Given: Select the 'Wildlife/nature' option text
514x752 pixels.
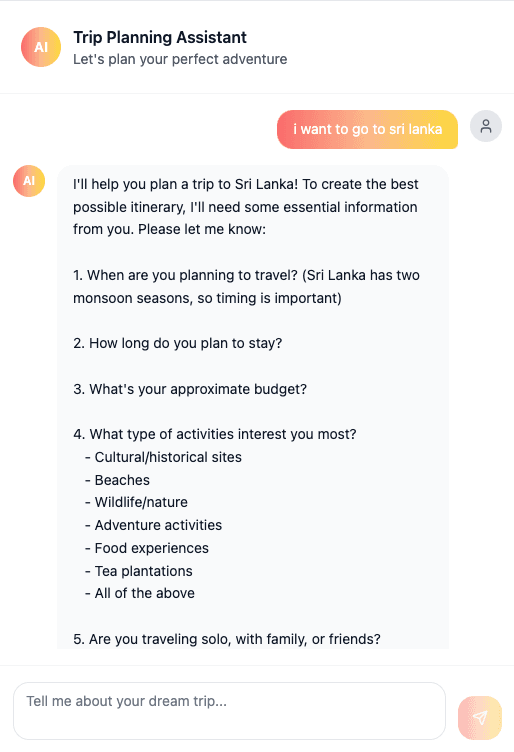Looking at the screenshot, I should (141, 502).
